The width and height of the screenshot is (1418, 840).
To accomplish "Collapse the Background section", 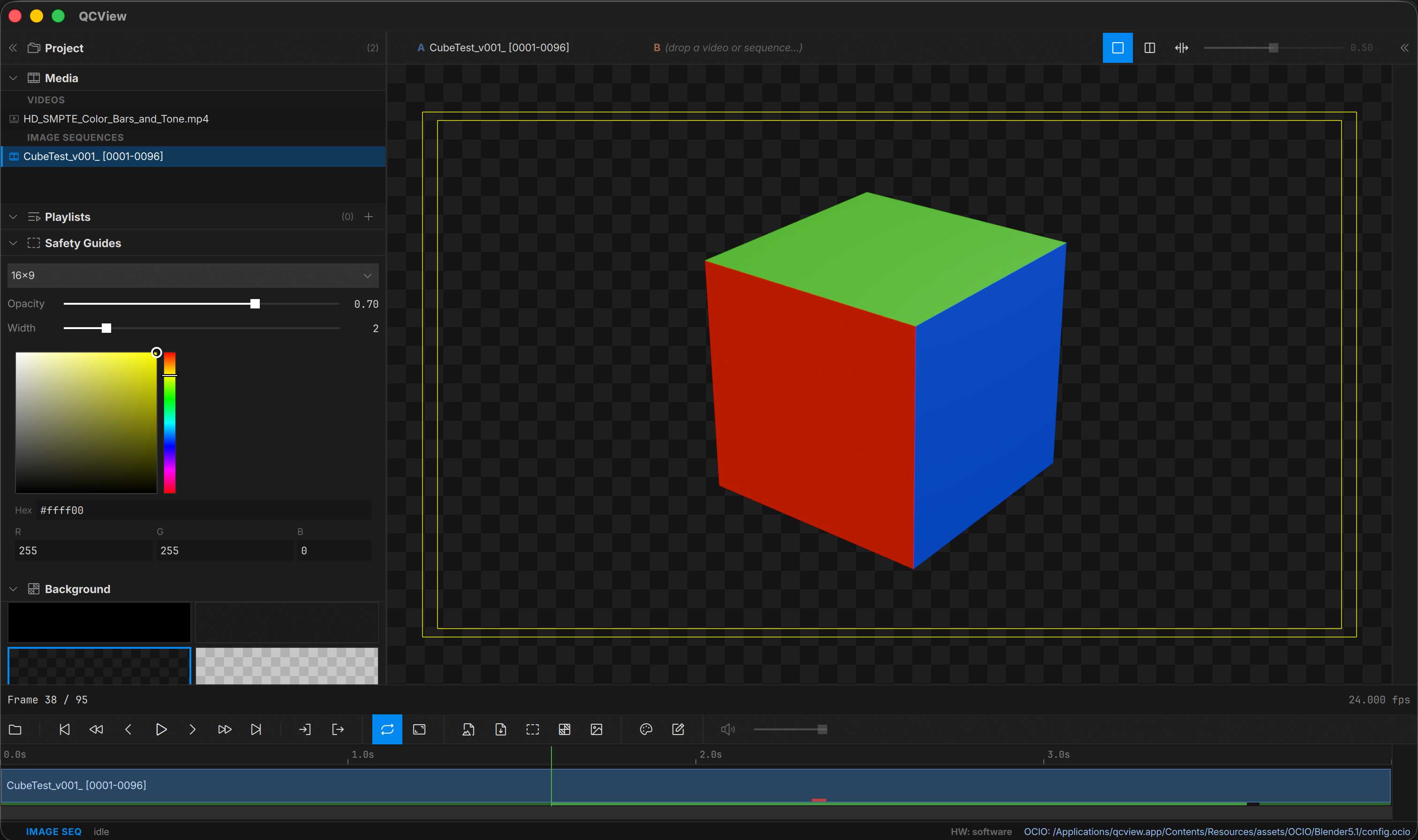I will tap(13, 589).
